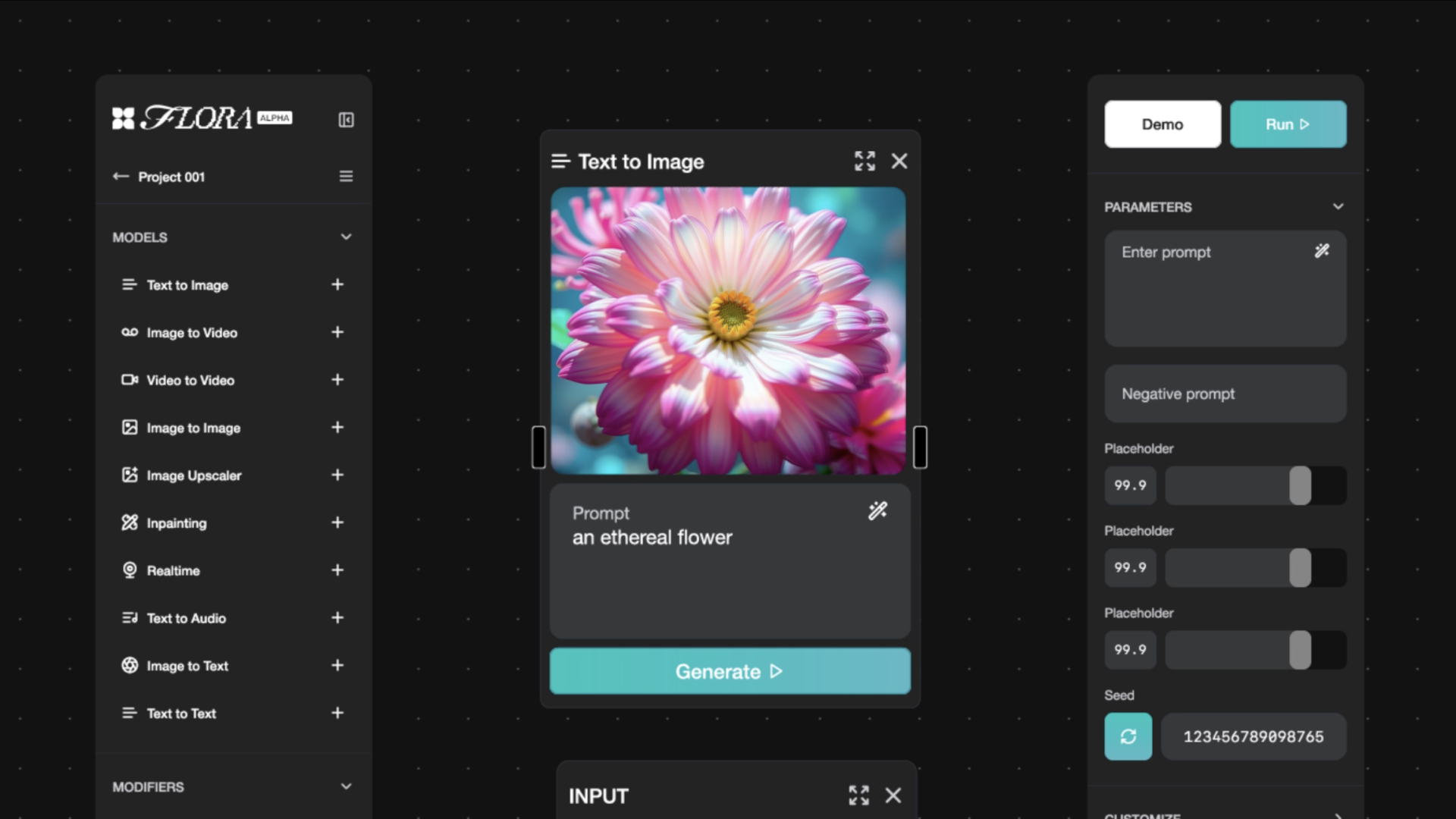
Task: Add Image Upscaler node via plus icon
Action: click(x=337, y=475)
